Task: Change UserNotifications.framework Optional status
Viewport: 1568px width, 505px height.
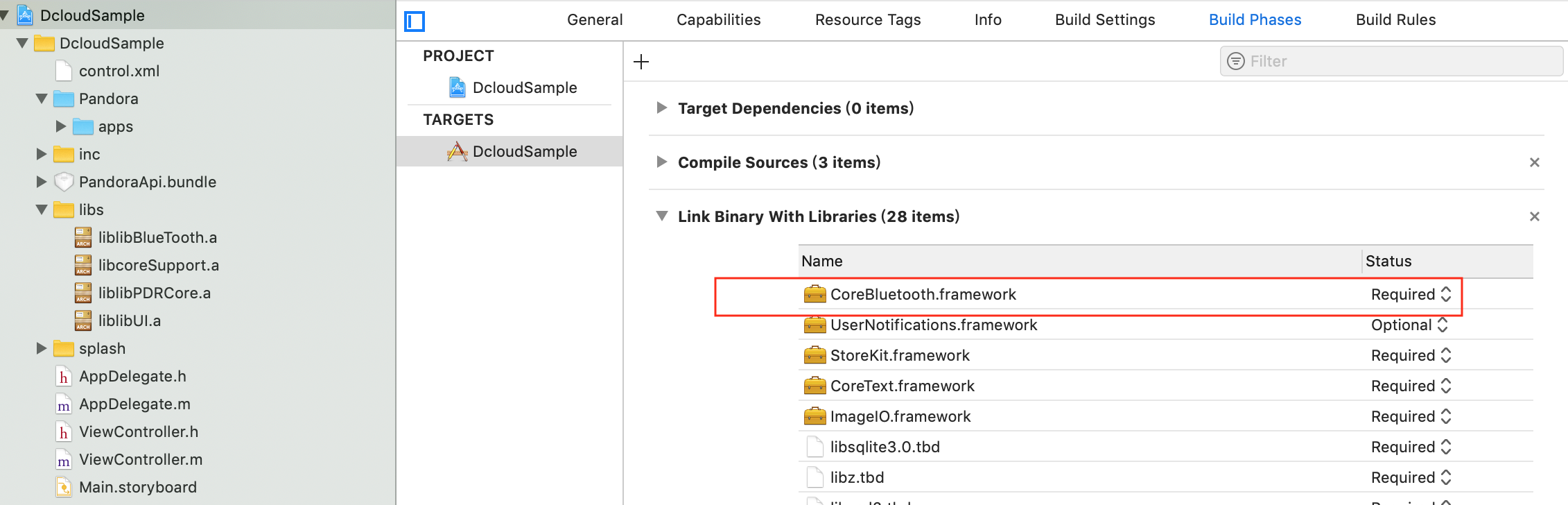Action: click(1409, 325)
